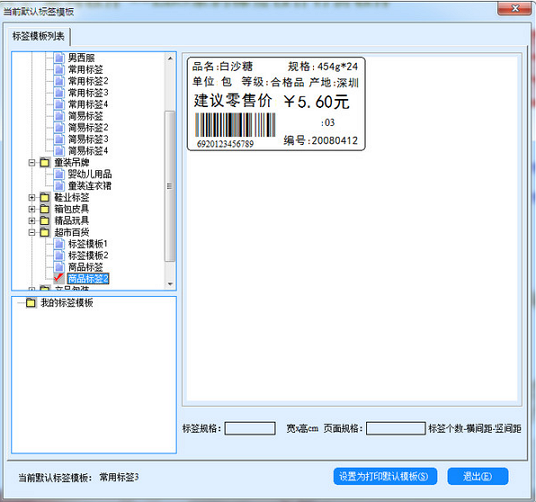Select the 常用标签2 template name
Screen dimensions: 536x502
pyautogui.click(x=88, y=81)
